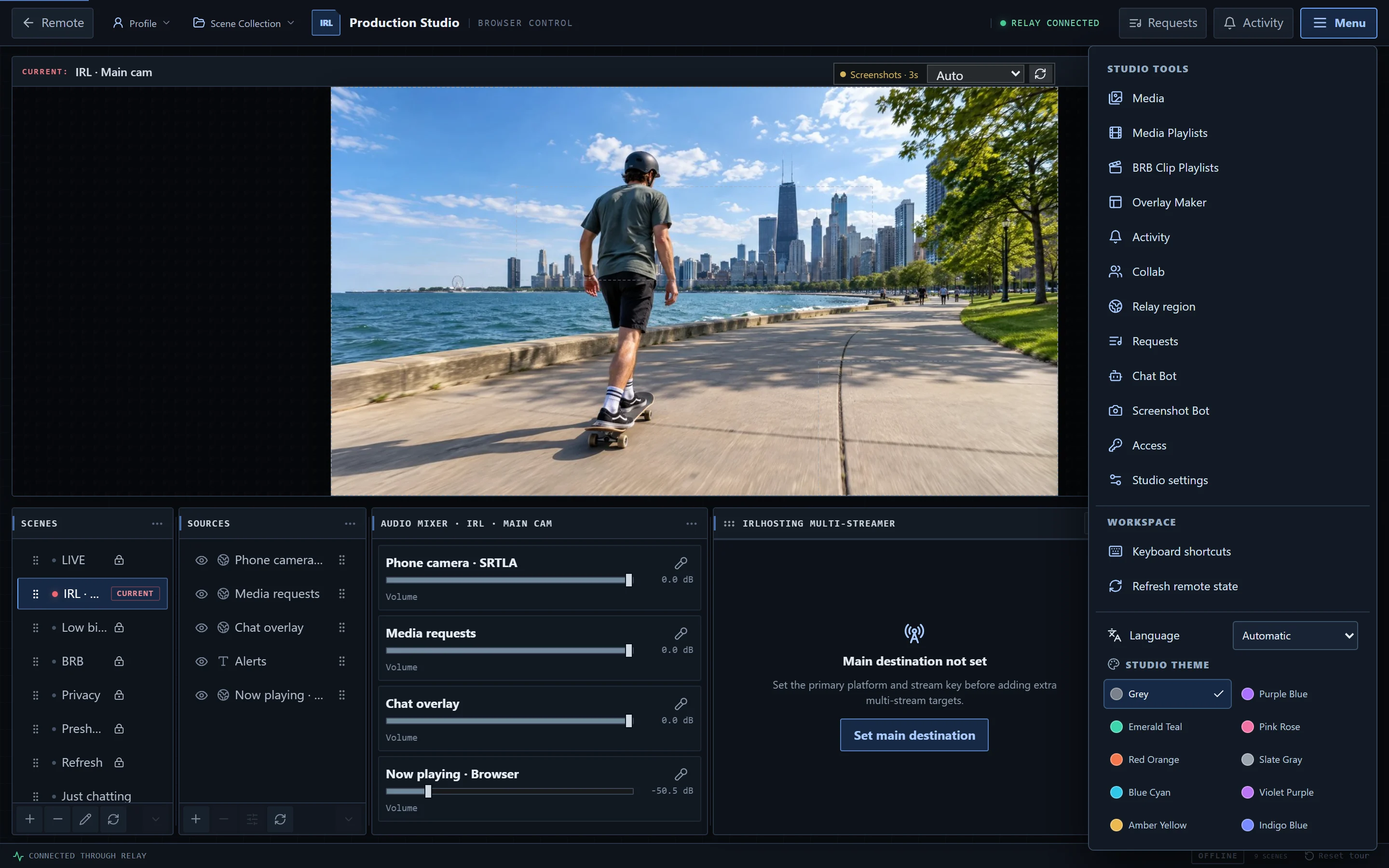The image size is (1389, 868).
Task: Open Chat Bot in Studio Tools
Action: pyautogui.click(x=1232, y=376)
